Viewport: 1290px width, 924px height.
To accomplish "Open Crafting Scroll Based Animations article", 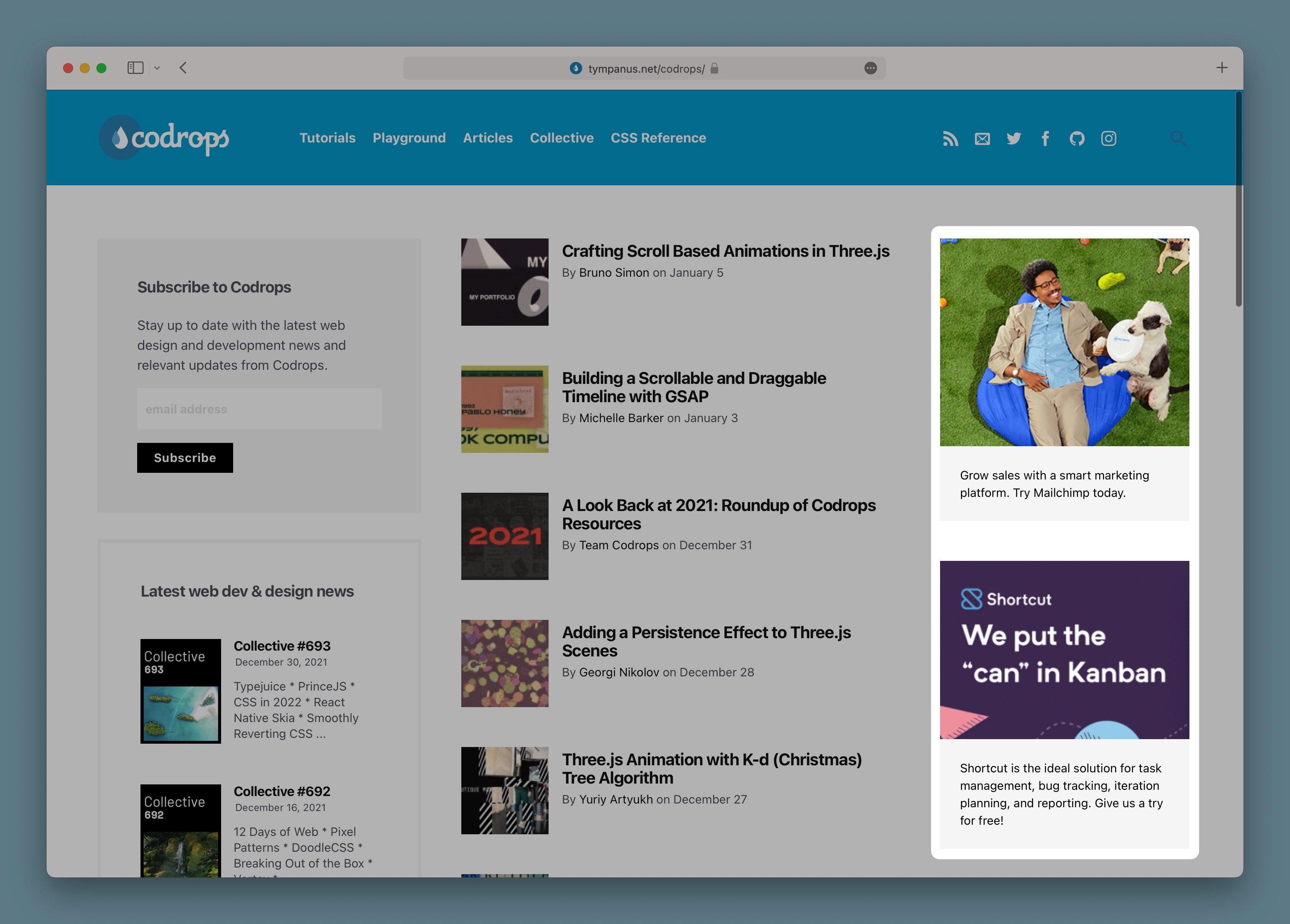I will click(x=725, y=251).
